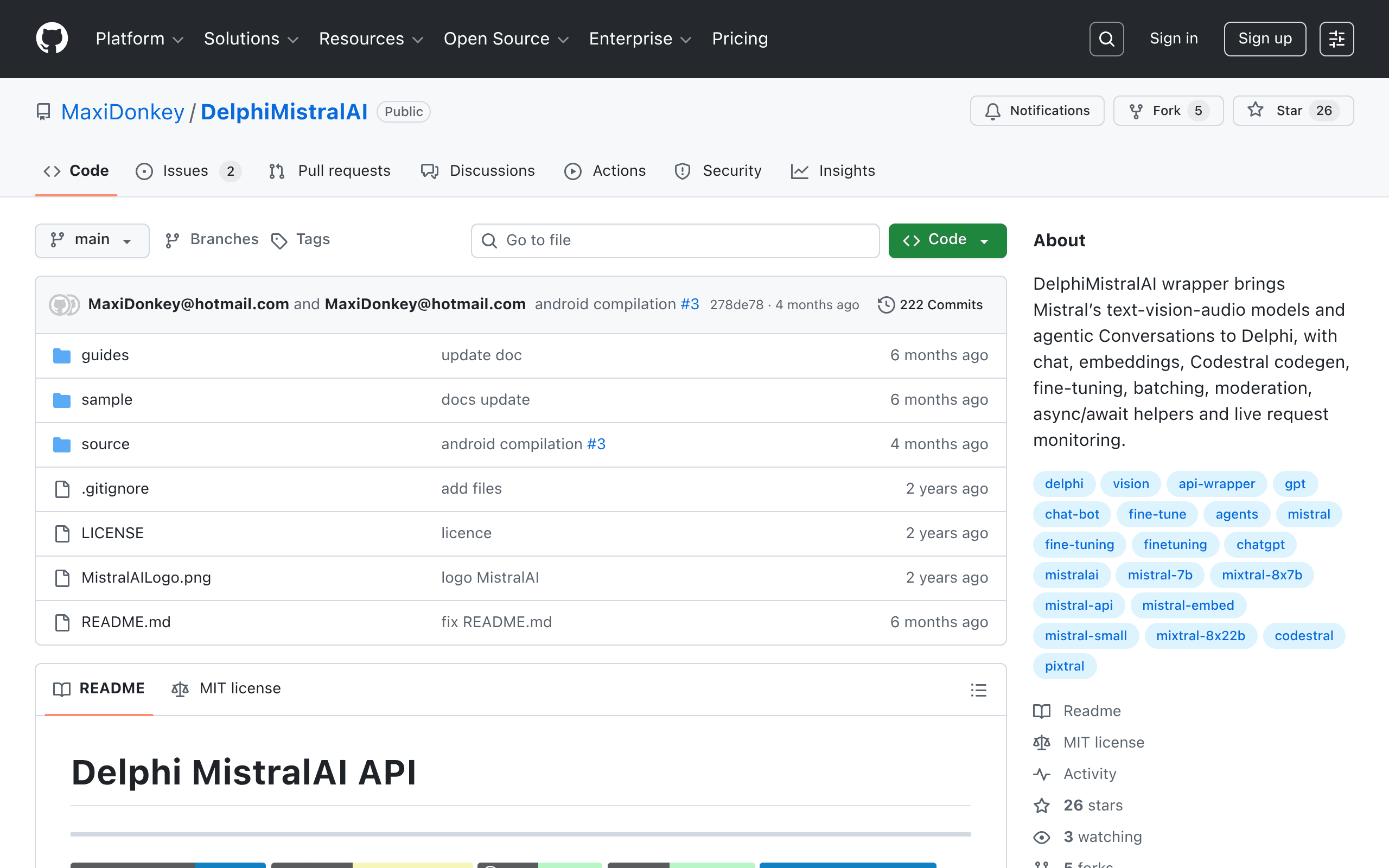Select the delphi topic tag
Image resolution: width=1389 pixels, height=868 pixels.
click(x=1064, y=484)
